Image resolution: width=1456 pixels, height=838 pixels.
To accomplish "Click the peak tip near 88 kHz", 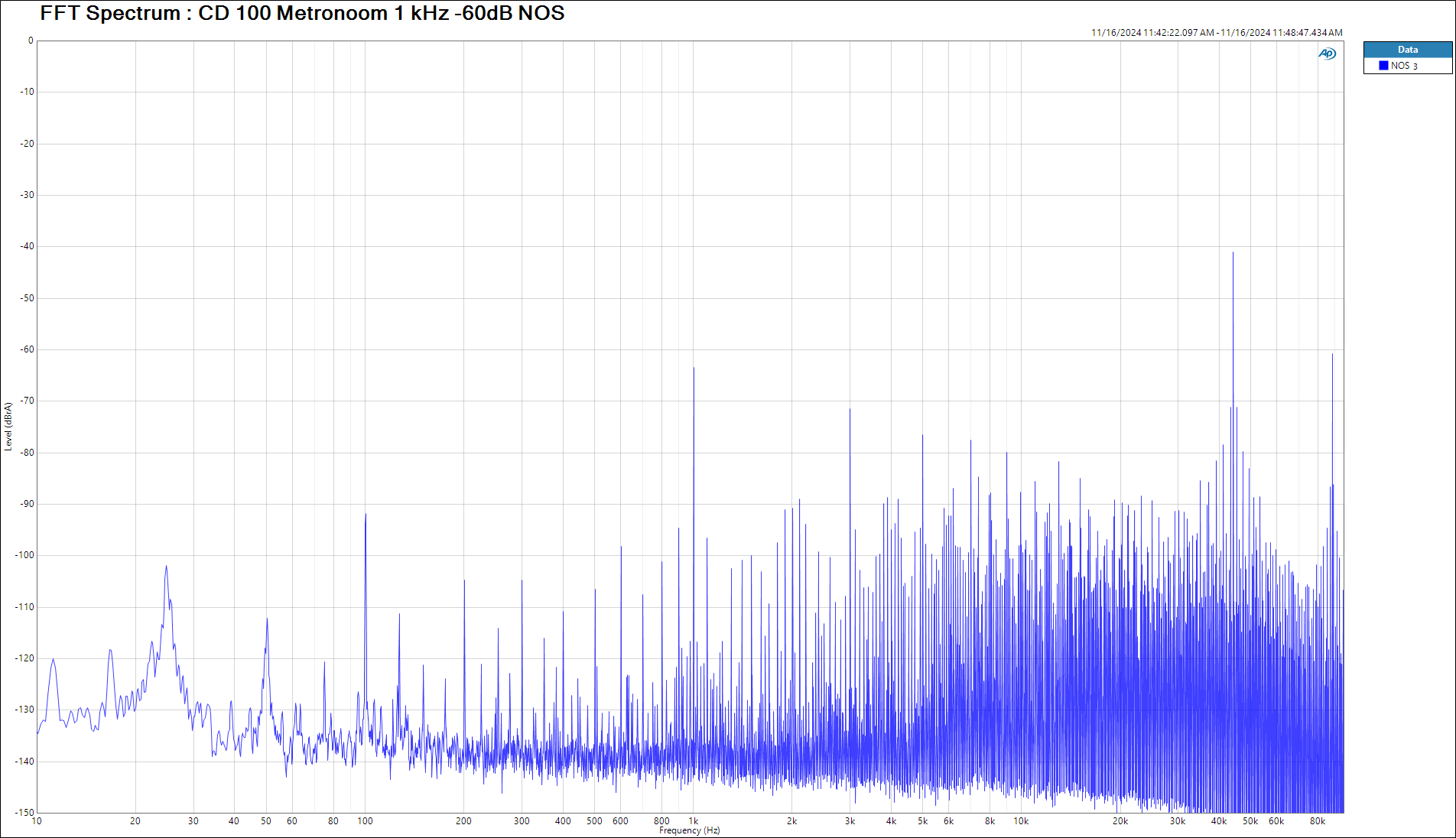I will coord(1332,355).
